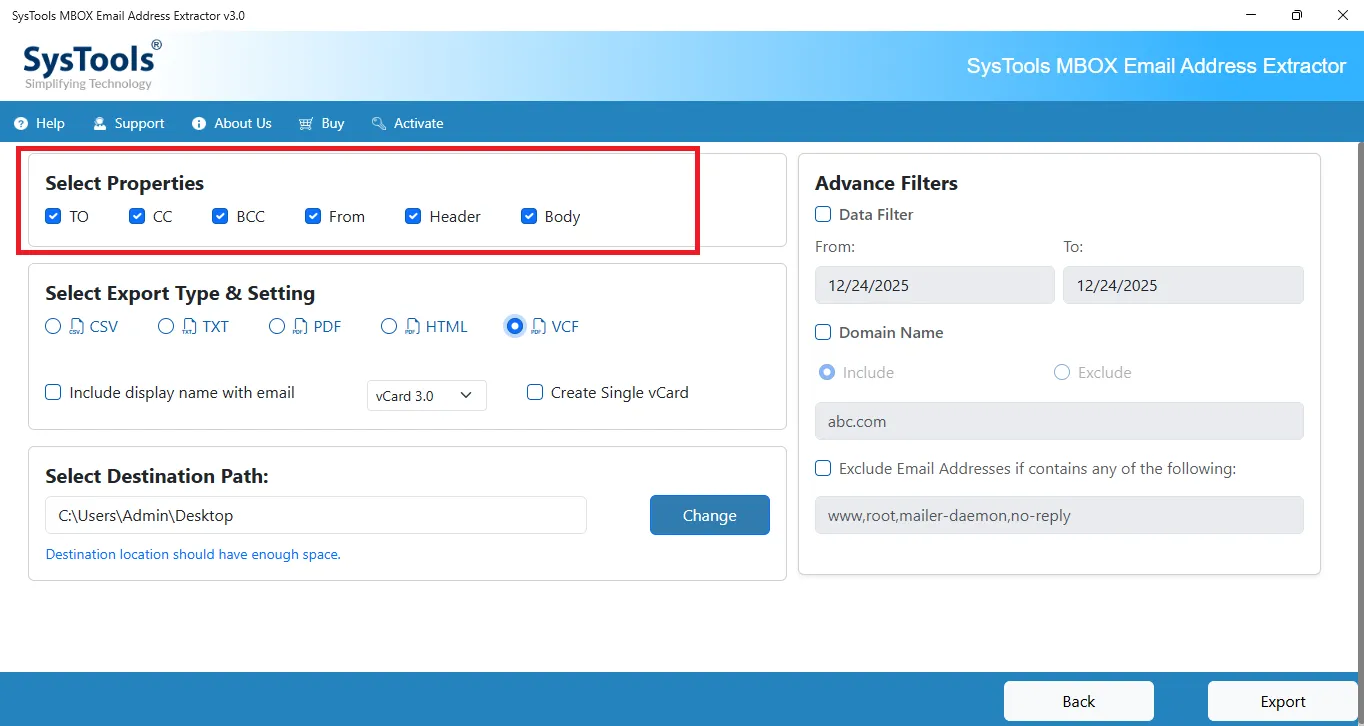Click the abc.com domain field
The image size is (1364, 726).
tap(1059, 421)
